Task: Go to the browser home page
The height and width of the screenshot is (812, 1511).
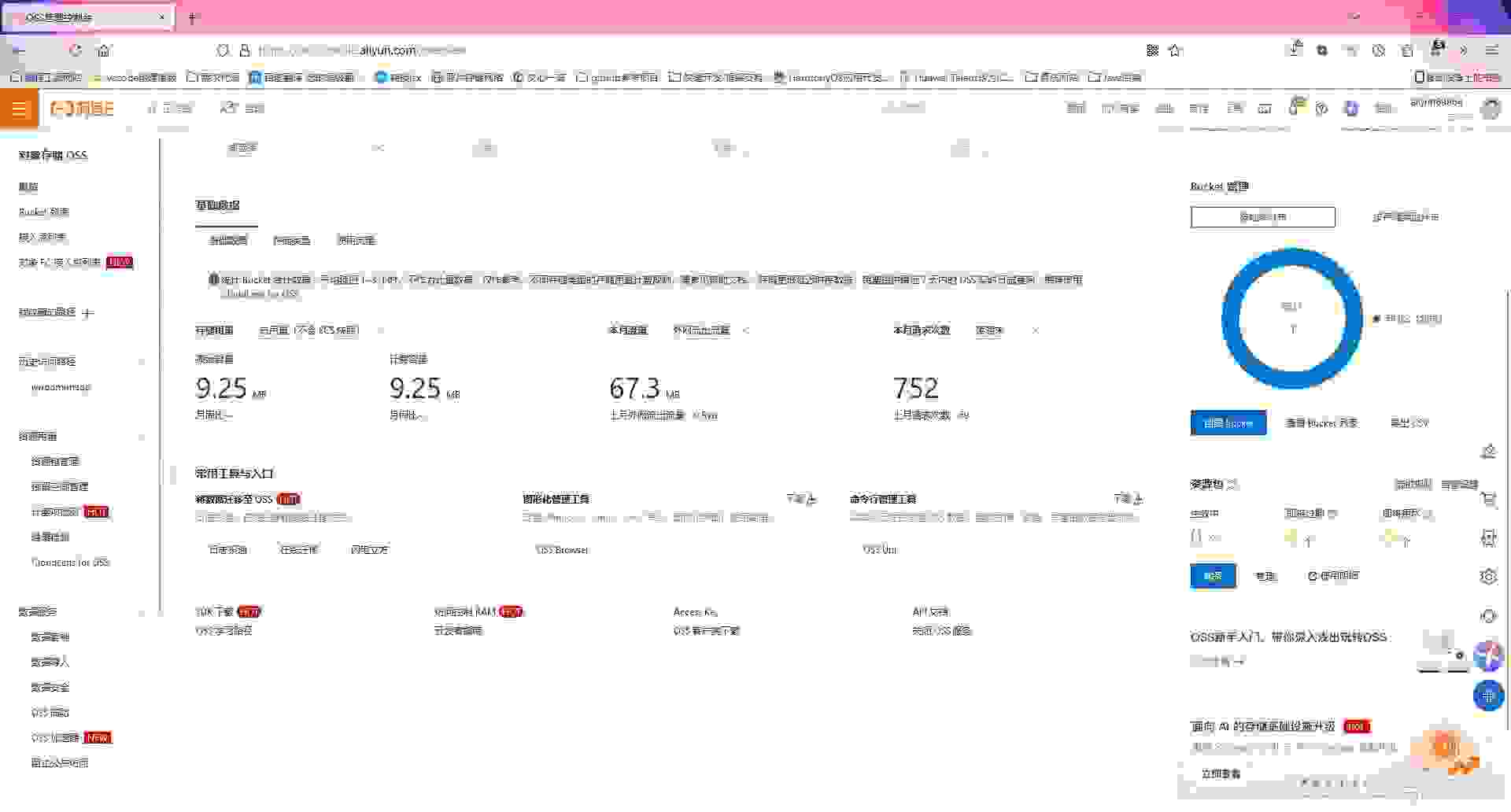Action: tap(104, 50)
